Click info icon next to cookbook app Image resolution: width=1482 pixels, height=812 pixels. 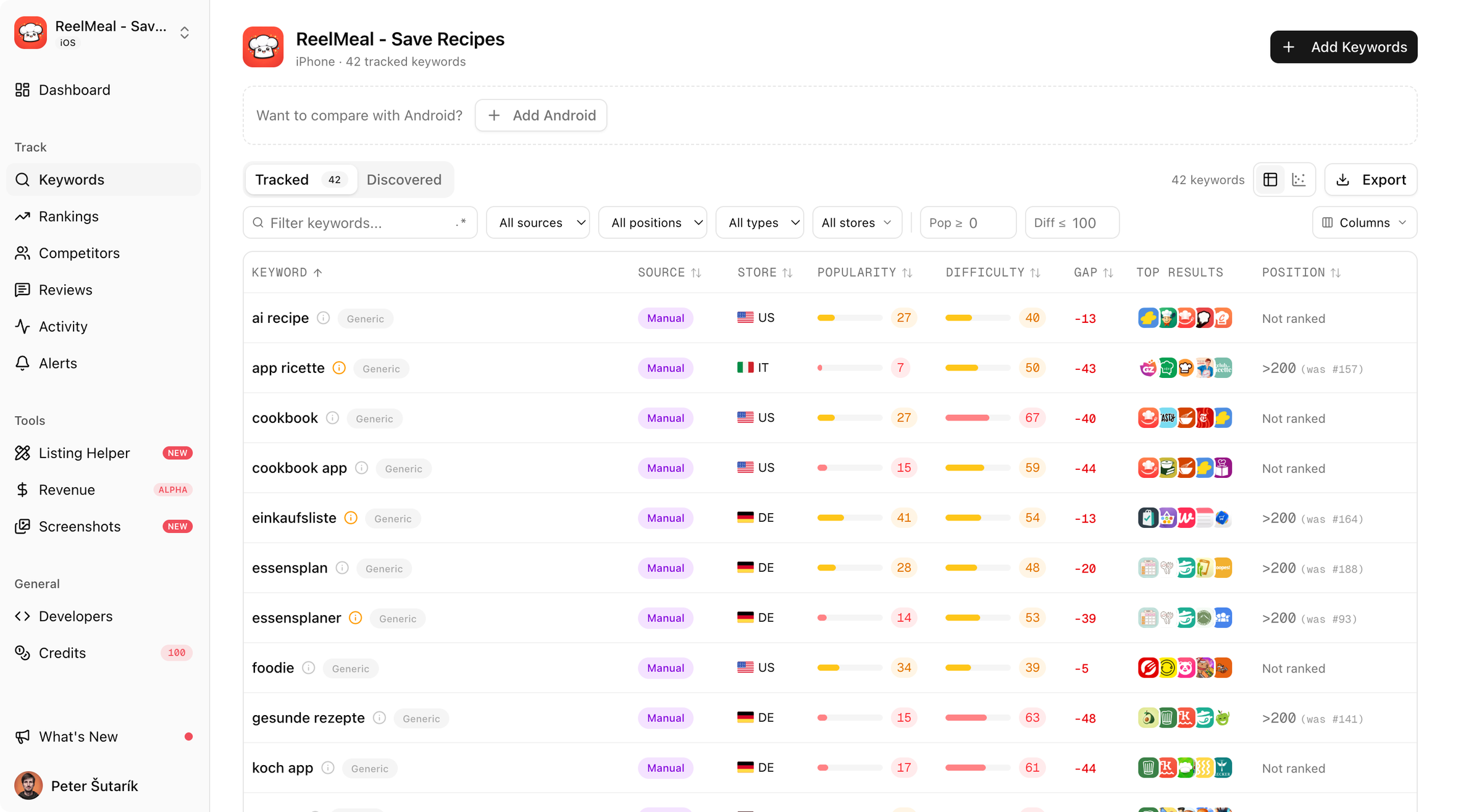coord(362,468)
